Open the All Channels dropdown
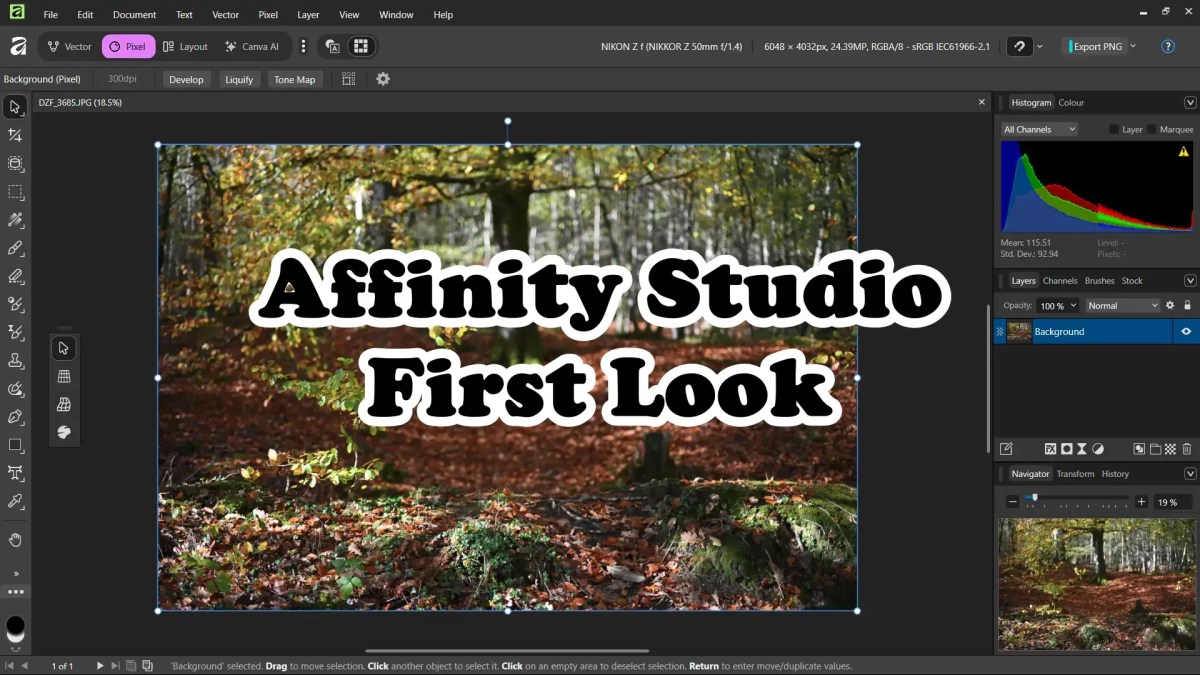 point(1038,128)
